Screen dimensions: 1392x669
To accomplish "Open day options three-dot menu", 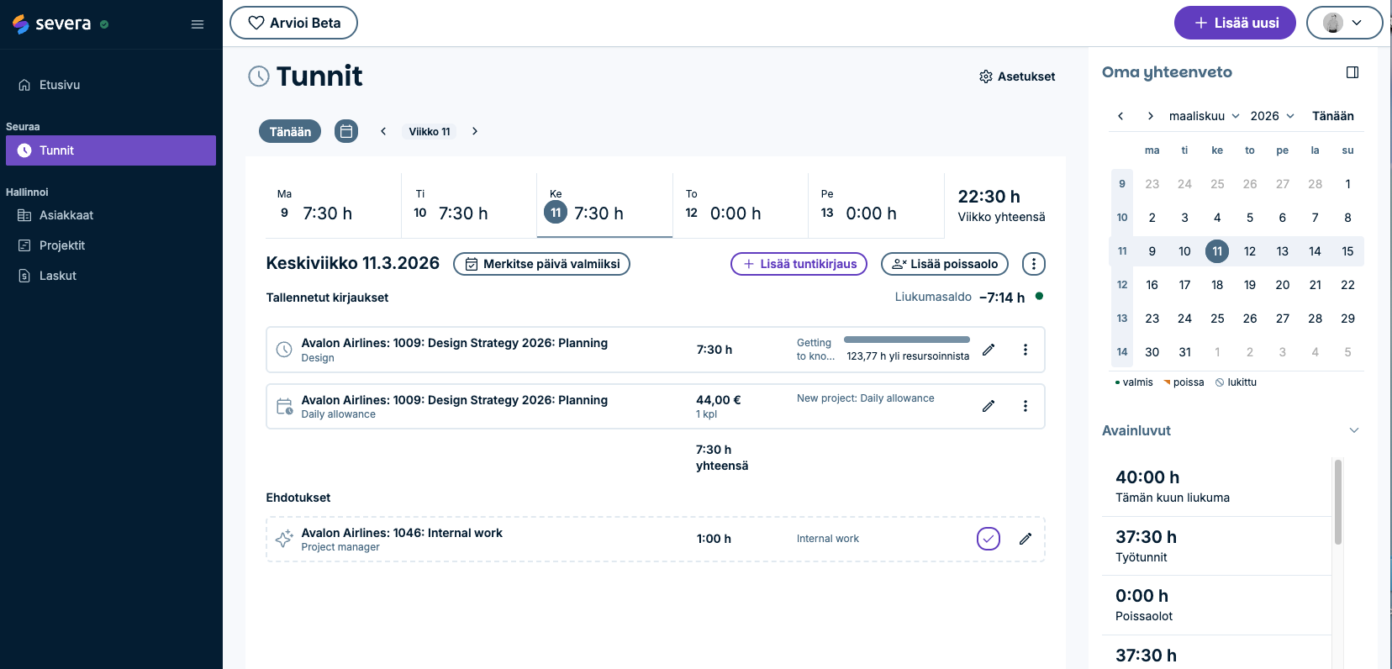I will (1033, 264).
